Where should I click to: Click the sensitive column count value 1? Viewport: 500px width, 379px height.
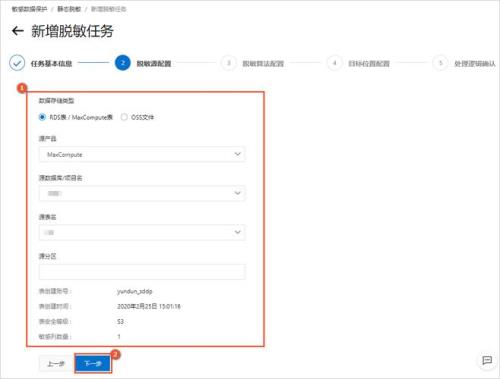click(x=119, y=337)
